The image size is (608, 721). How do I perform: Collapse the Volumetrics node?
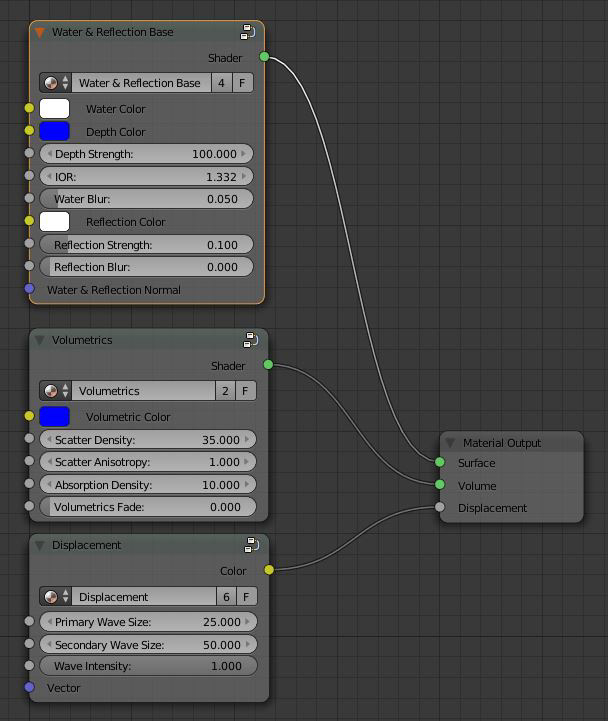pos(40,340)
